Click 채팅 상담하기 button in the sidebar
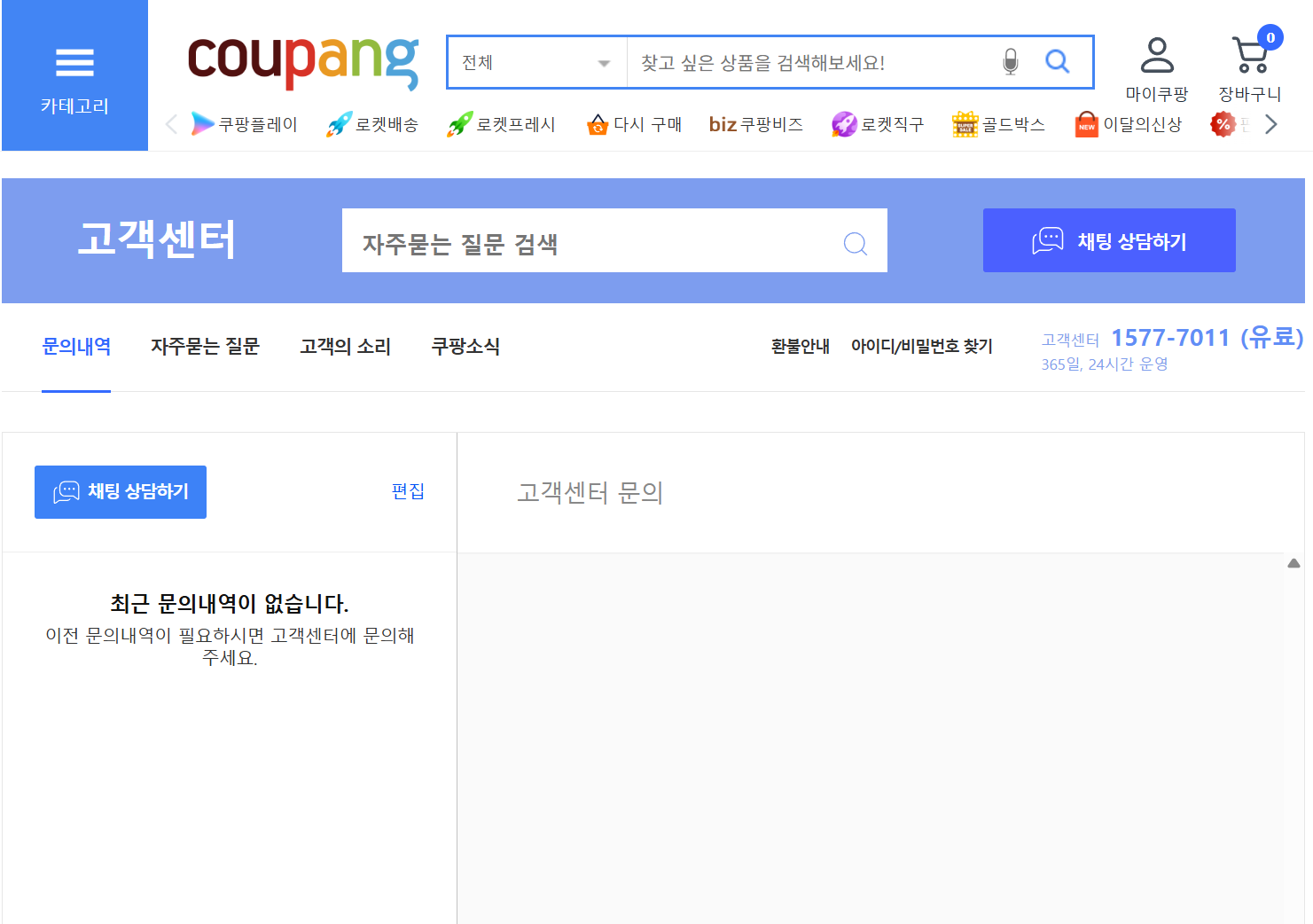This screenshot has width=1313, height=924. click(x=121, y=492)
